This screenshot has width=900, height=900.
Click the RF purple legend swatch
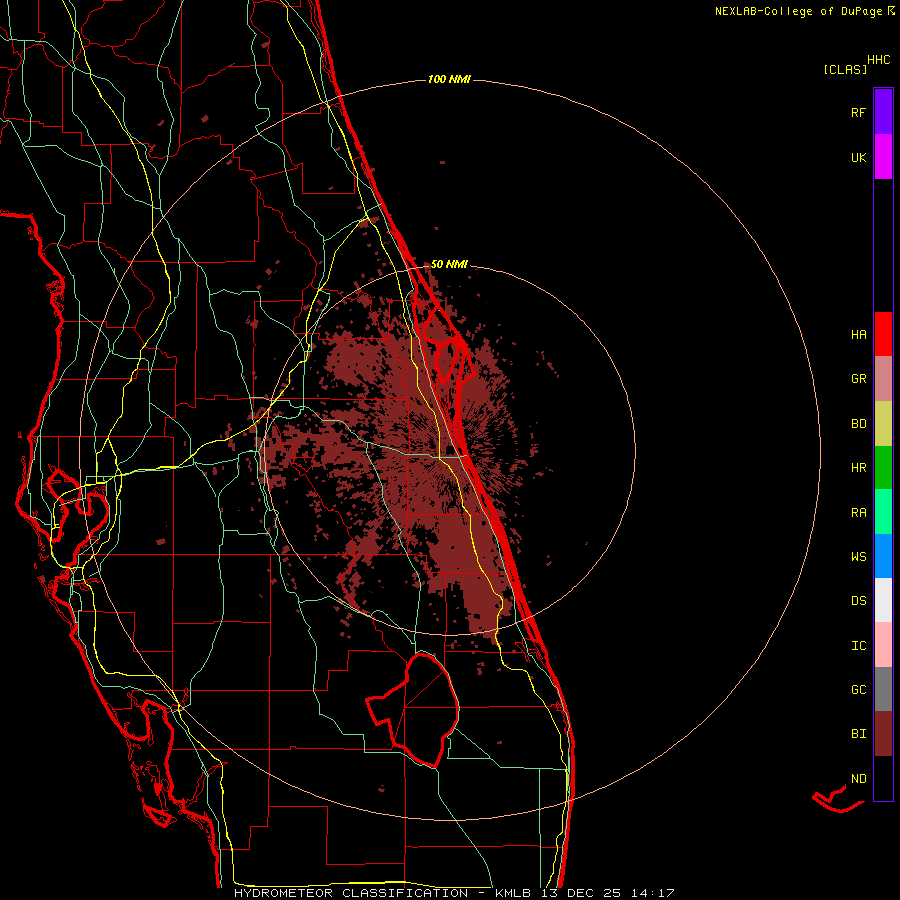click(883, 112)
